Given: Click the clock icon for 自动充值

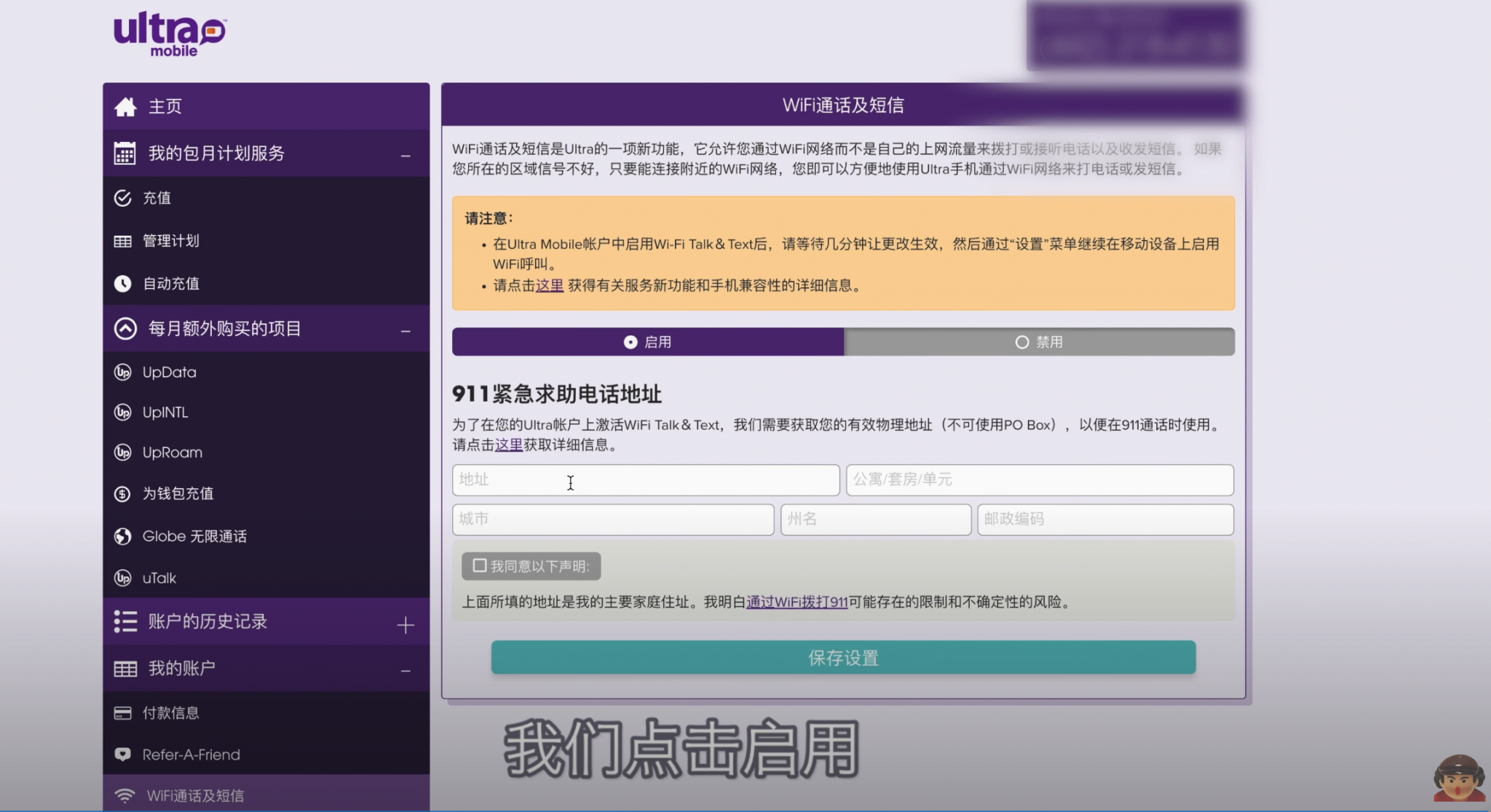Looking at the screenshot, I should (122, 284).
